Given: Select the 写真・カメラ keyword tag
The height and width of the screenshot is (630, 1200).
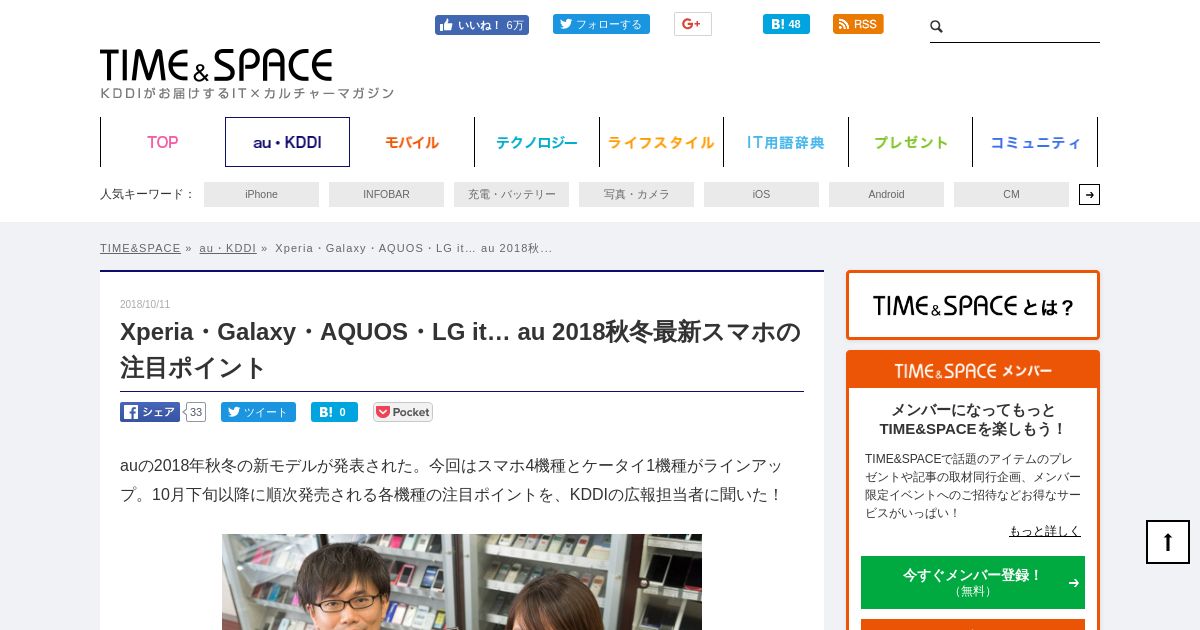Looking at the screenshot, I should tap(636, 194).
